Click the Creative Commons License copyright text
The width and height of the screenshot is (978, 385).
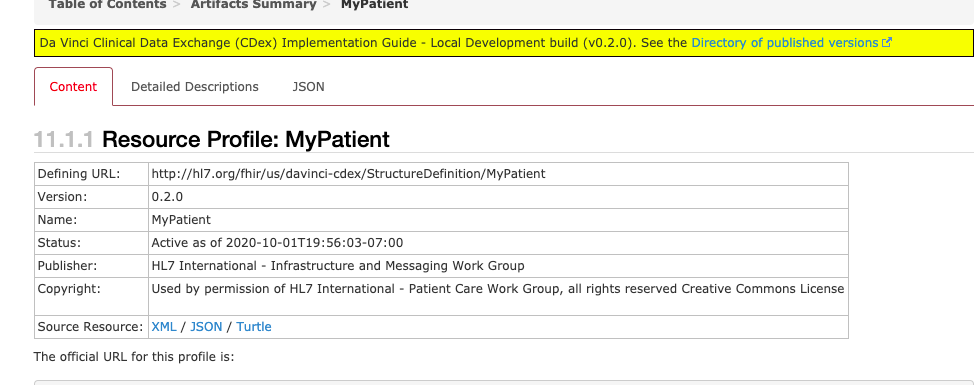762,289
